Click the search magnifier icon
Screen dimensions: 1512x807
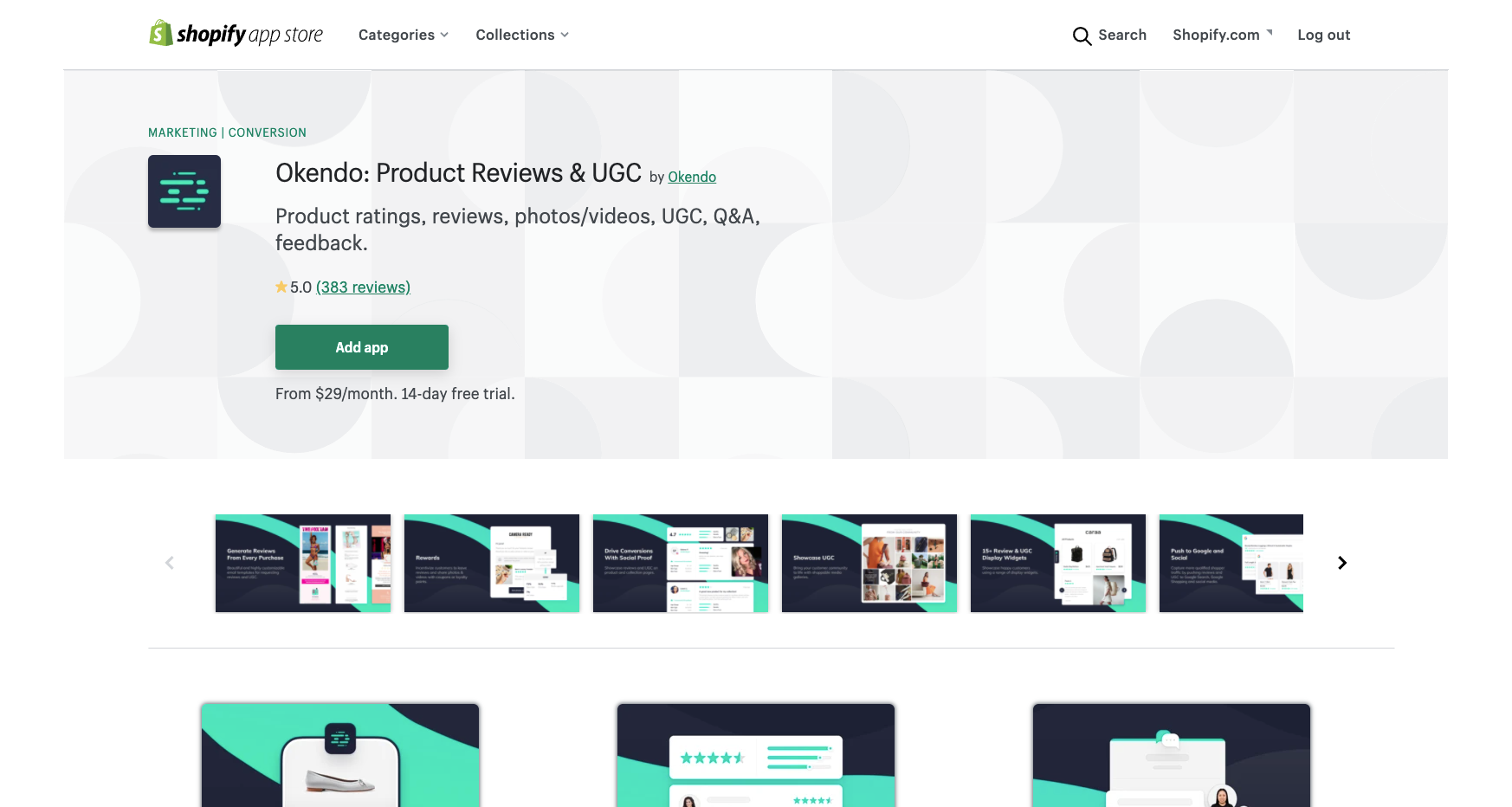tap(1082, 36)
